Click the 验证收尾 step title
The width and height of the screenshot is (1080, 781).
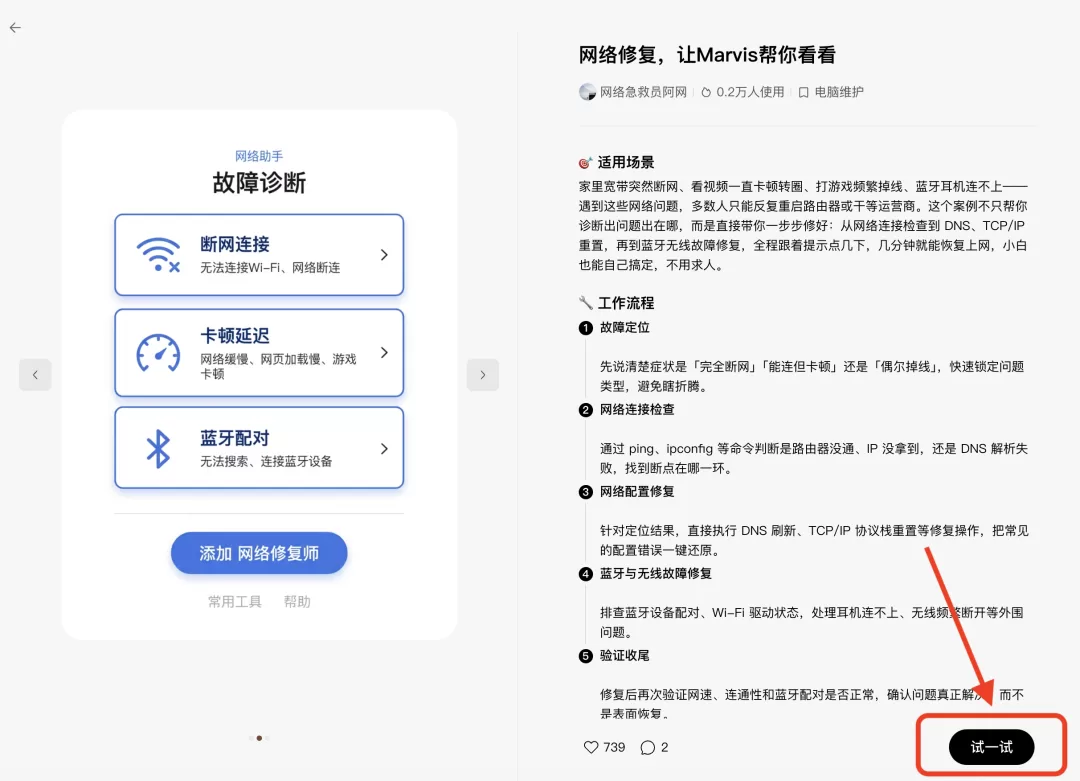[x=625, y=656]
